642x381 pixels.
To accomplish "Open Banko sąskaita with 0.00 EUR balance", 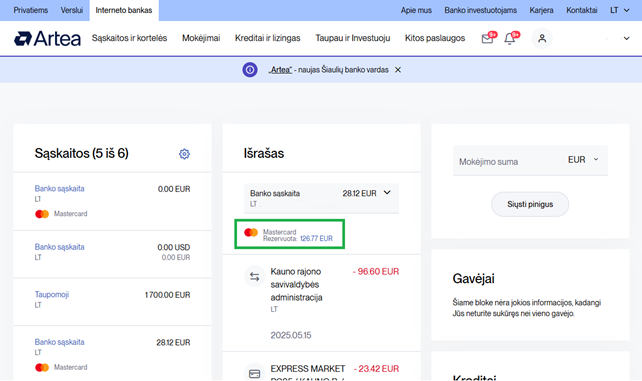I will coord(59,189).
